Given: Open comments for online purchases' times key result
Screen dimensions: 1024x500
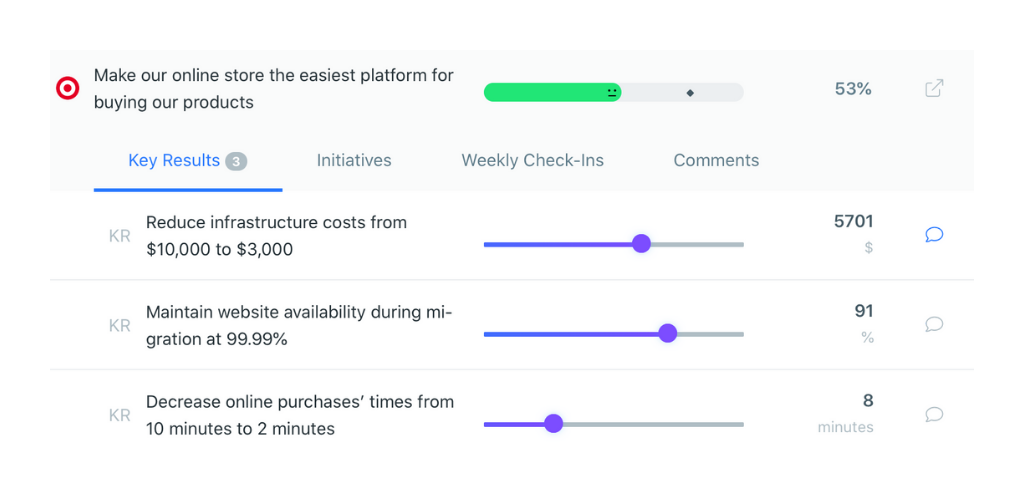Looking at the screenshot, I should click(934, 414).
